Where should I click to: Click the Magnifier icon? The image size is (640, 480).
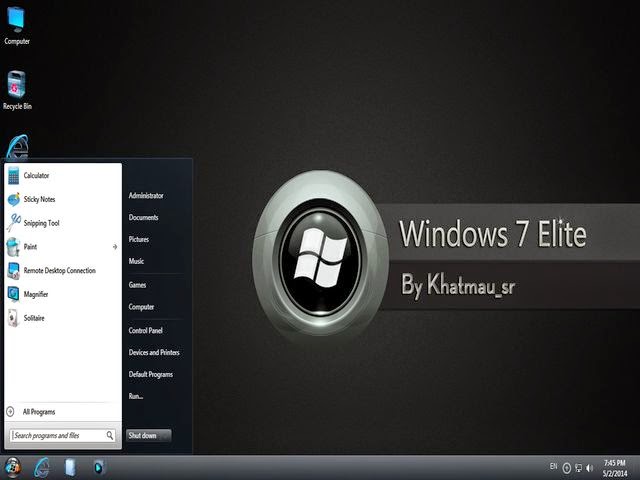pos(13,294)
